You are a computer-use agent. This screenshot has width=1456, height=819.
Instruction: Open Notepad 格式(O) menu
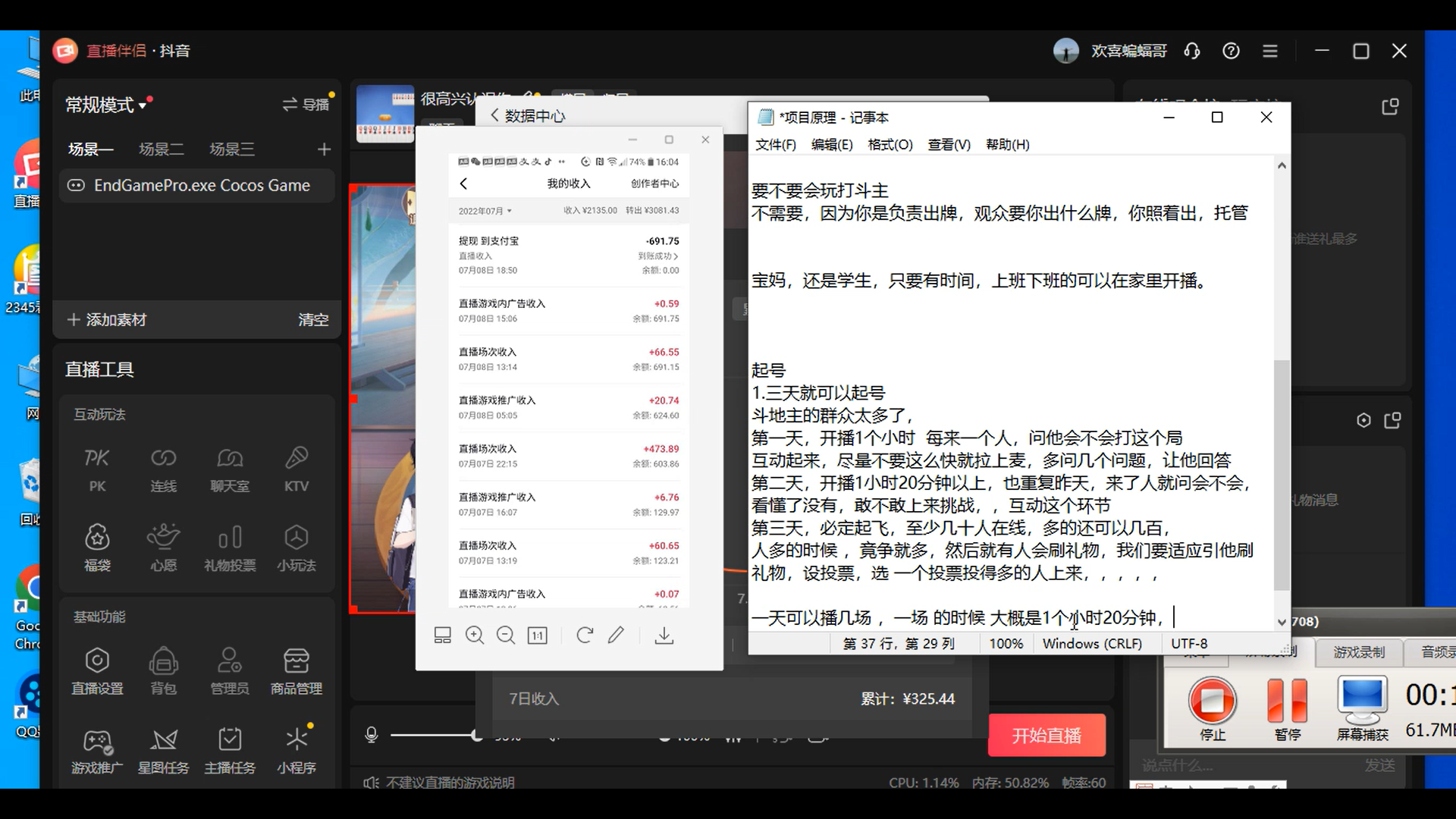tap(890, 145)
